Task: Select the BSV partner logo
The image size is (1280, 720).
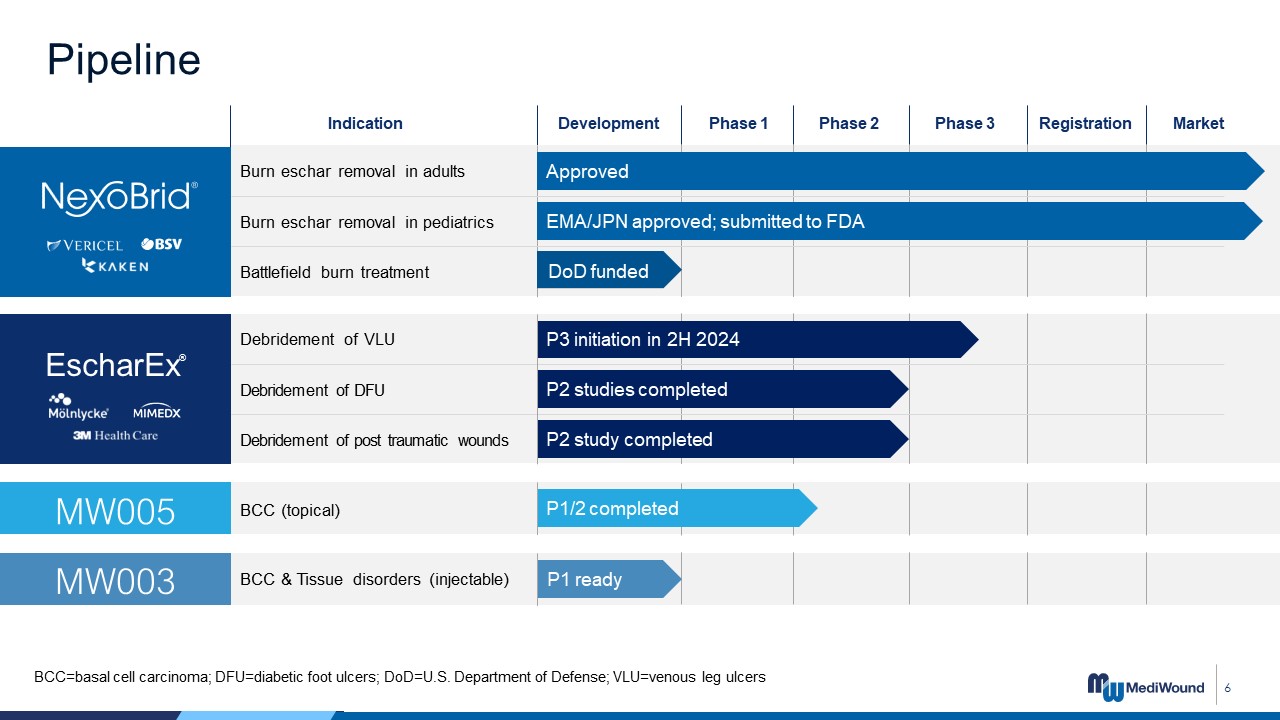Action: 161,244
